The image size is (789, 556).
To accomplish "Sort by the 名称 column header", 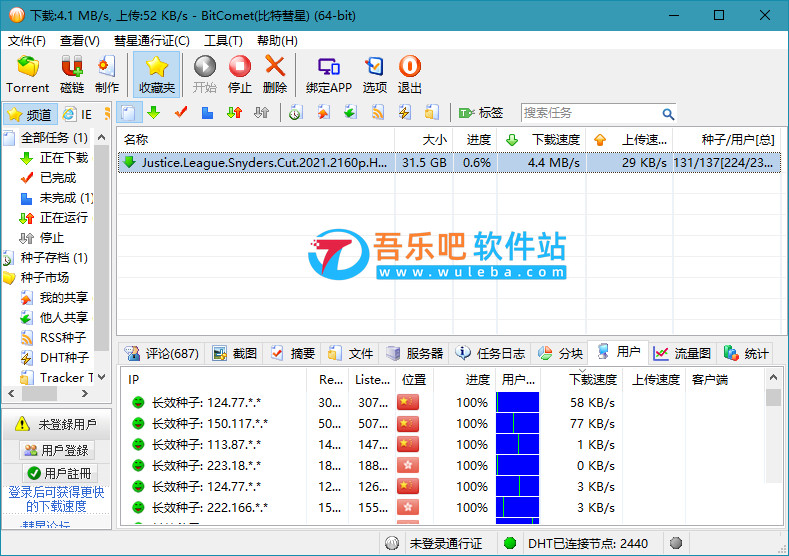I will (x=257, y=139).
